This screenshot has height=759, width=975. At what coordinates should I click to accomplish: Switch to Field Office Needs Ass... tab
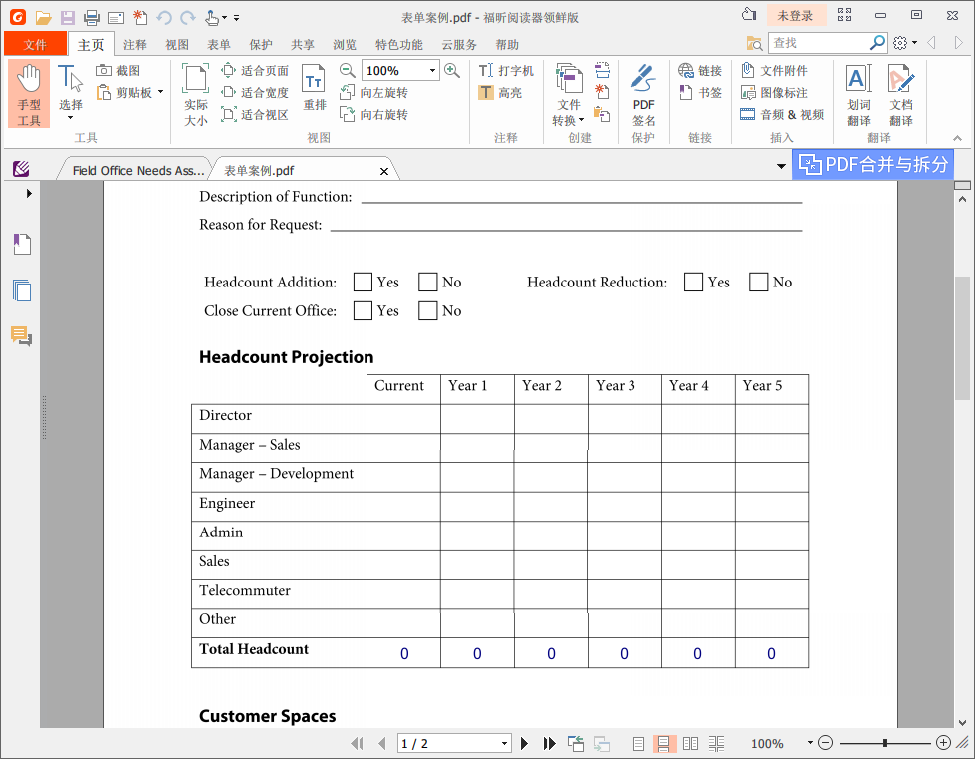click(x=137, y=171)
